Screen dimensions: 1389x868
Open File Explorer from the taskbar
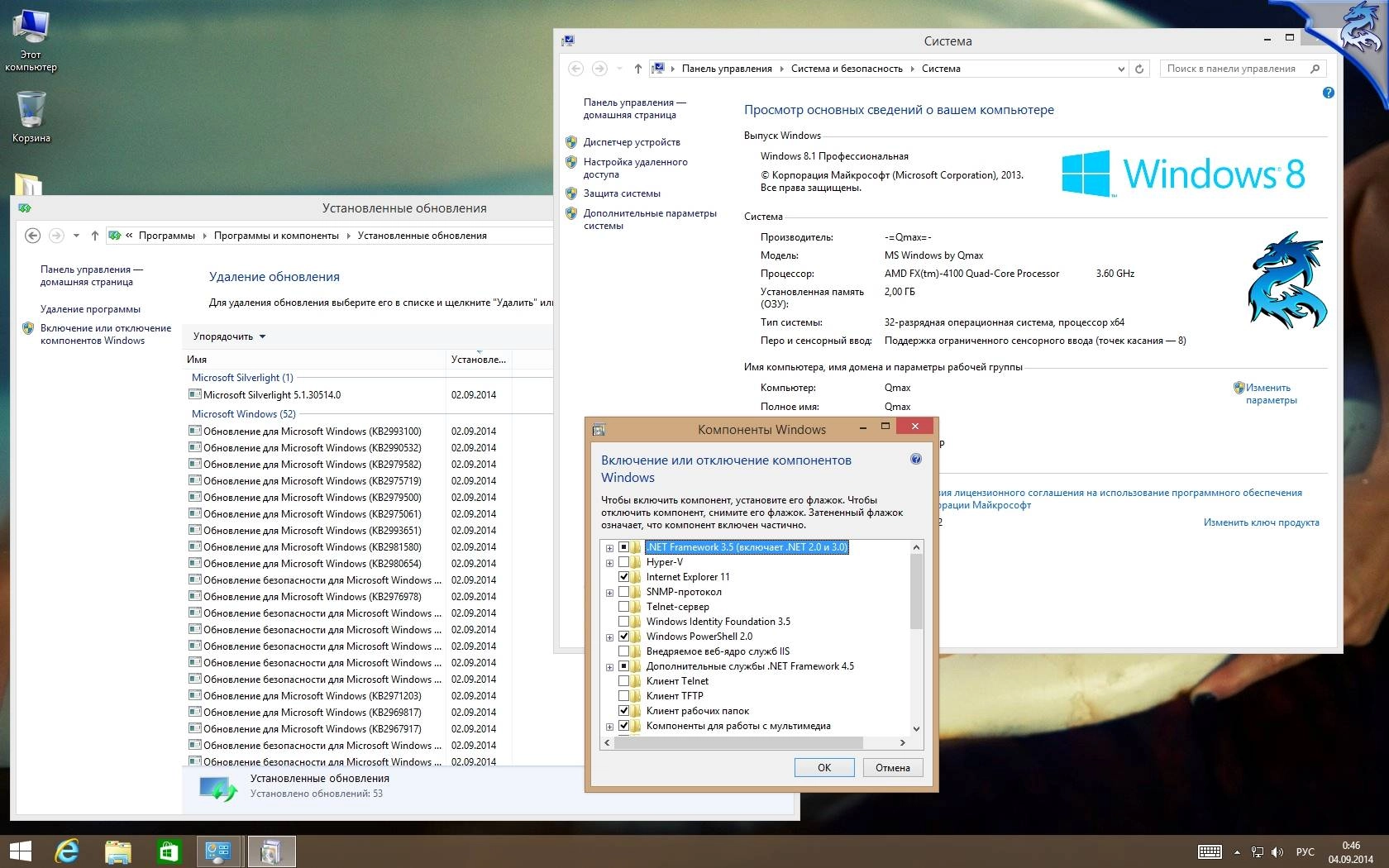(x=118, y=851)
